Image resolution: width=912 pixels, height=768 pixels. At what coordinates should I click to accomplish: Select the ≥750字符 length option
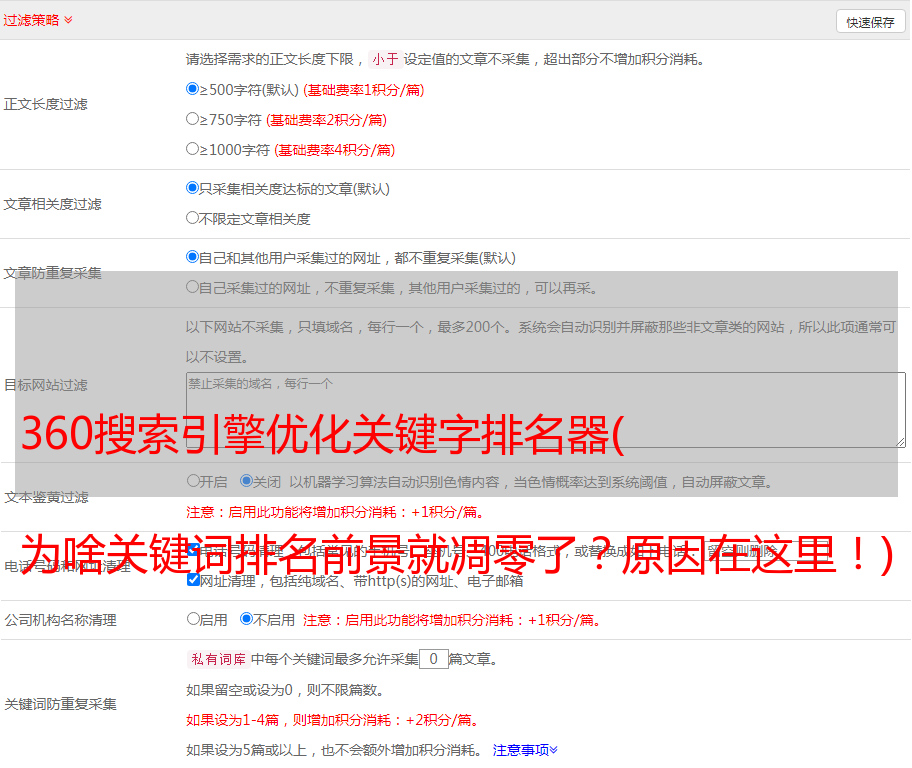click(x=193, y=119)
